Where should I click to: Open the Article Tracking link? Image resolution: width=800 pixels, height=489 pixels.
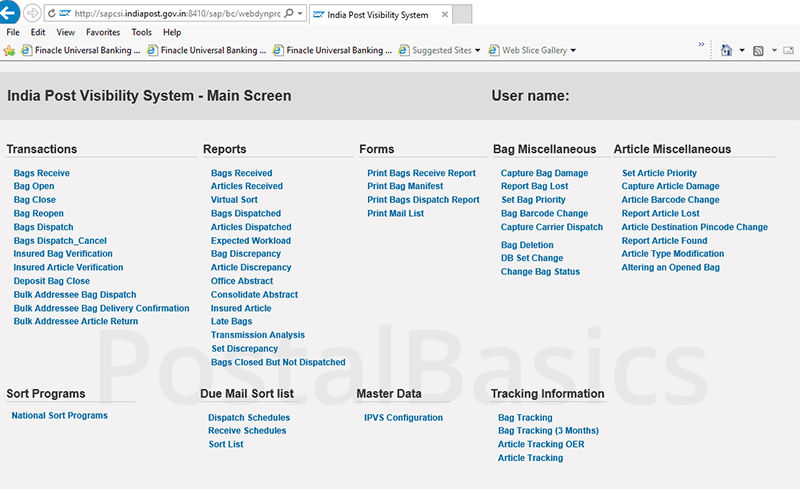click(530, 458)
